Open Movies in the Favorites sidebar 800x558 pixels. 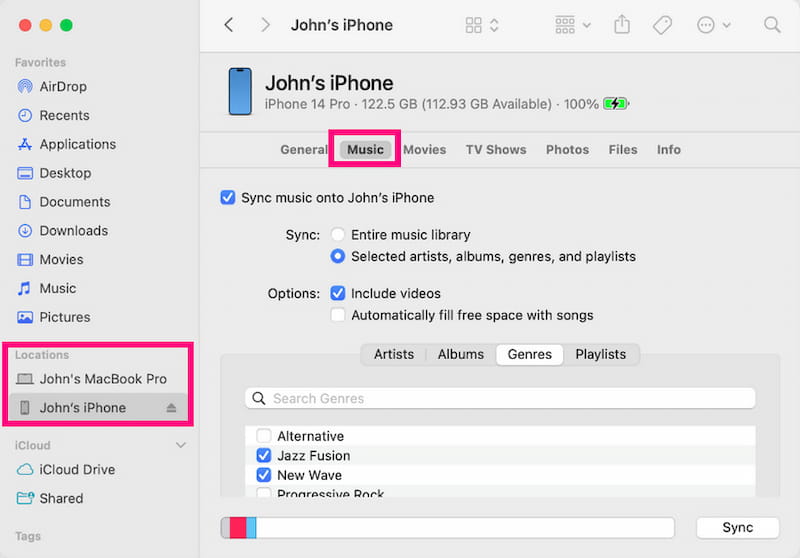tap(50, 260)
